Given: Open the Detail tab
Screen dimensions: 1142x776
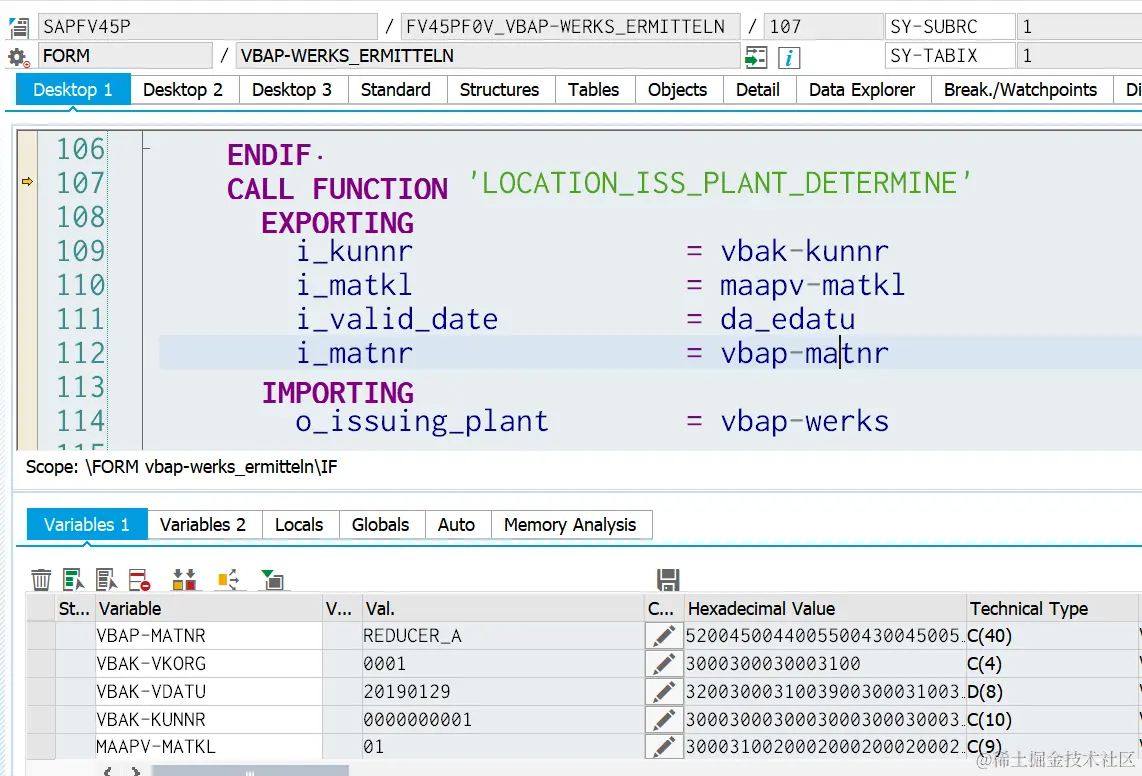Looking at the screenshot, I should pyautogui.click(x=757, y=90).
